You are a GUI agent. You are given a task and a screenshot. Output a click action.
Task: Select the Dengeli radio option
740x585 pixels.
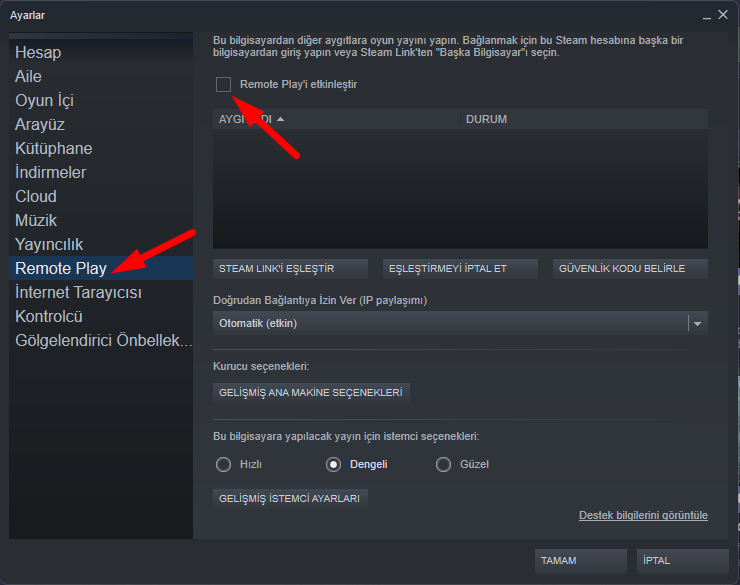pyautogui.click(x=334, y=464)
